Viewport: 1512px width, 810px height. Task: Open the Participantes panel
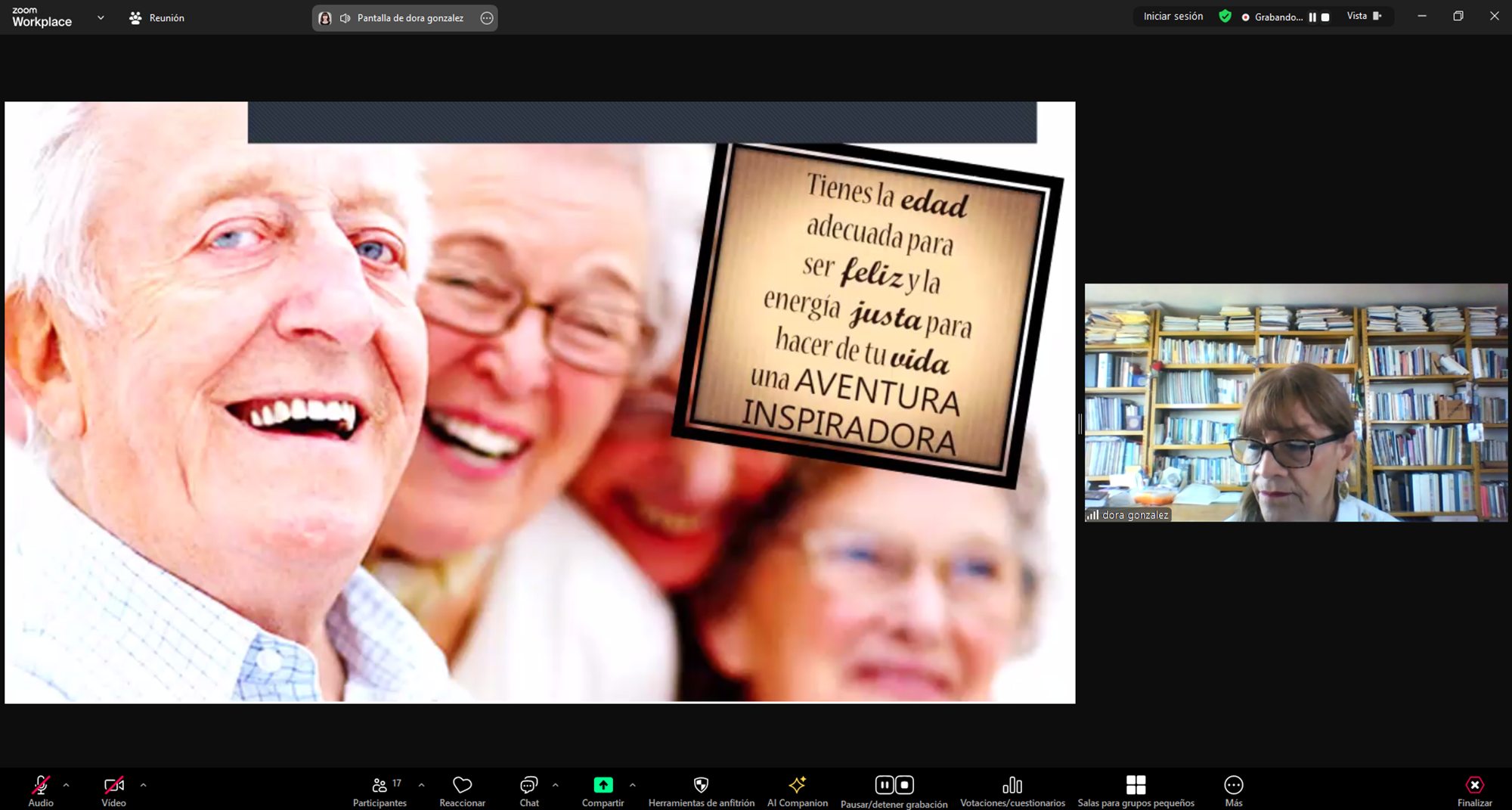tap(380, 790)
